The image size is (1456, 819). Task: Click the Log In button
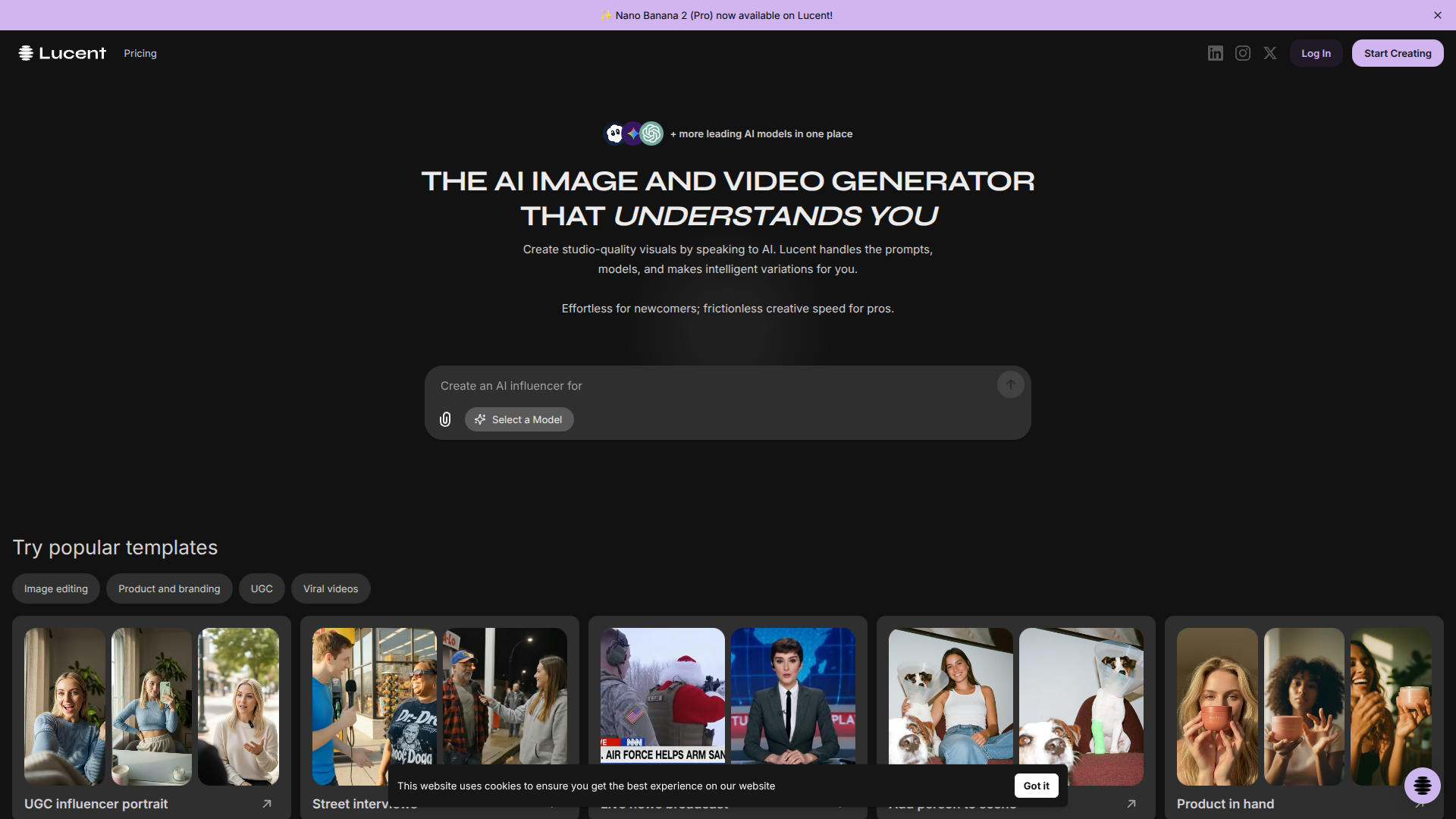click(1316, 53)
